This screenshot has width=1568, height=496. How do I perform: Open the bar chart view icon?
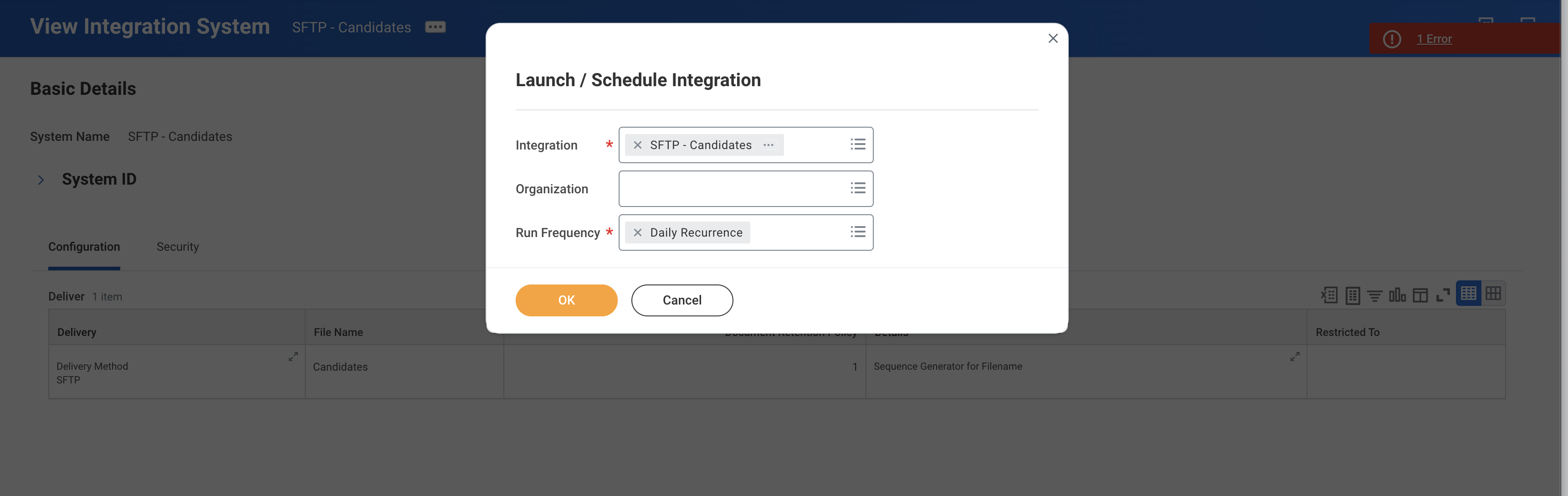pyautogui.click(x=1397, y=295)
